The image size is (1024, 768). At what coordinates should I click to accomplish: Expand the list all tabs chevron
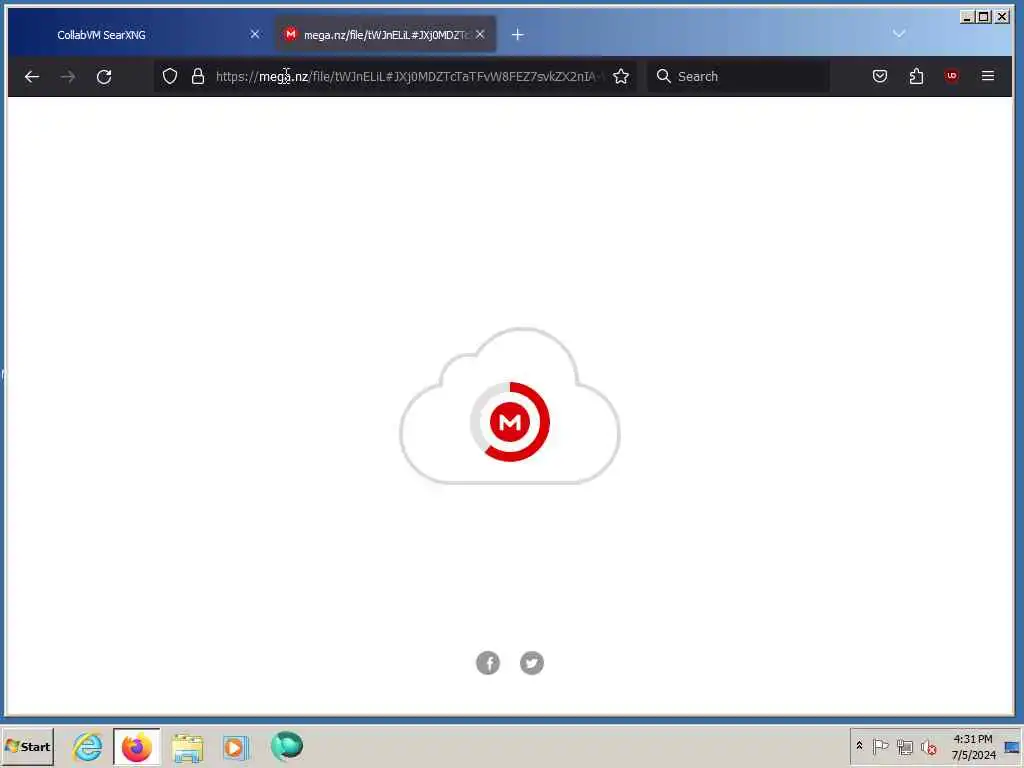(x=899, y=33)
